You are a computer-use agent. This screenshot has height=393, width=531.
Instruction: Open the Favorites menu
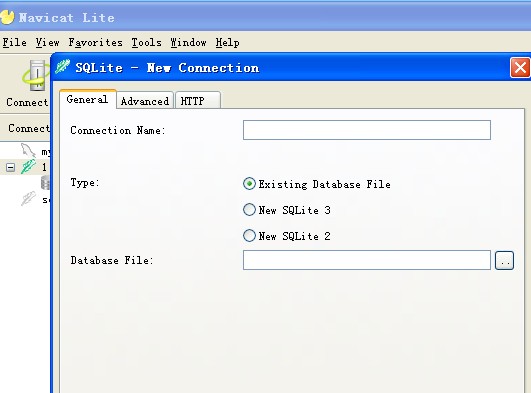click(x=95, y=43)
